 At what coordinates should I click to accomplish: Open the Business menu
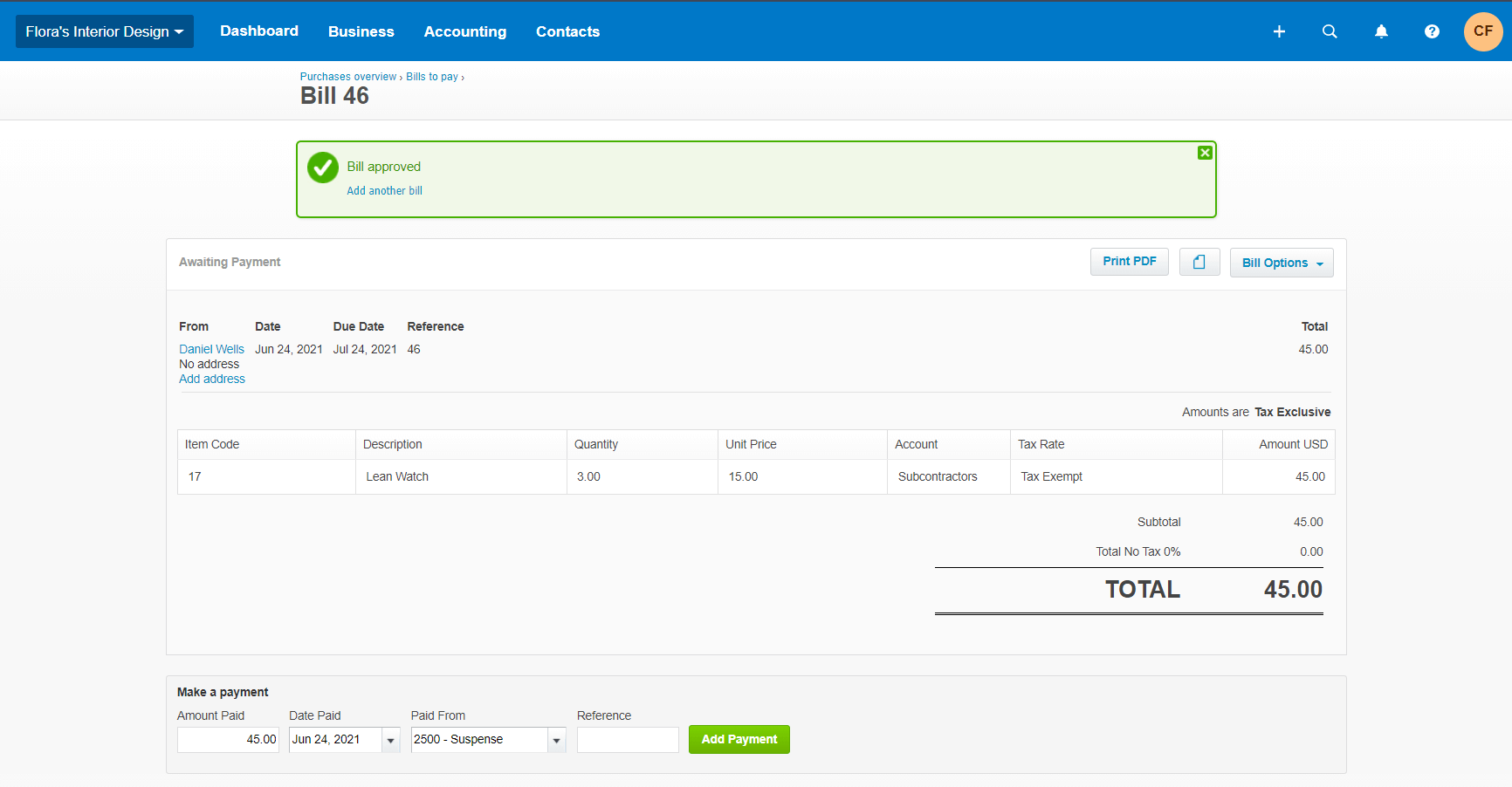pos(361,31)
